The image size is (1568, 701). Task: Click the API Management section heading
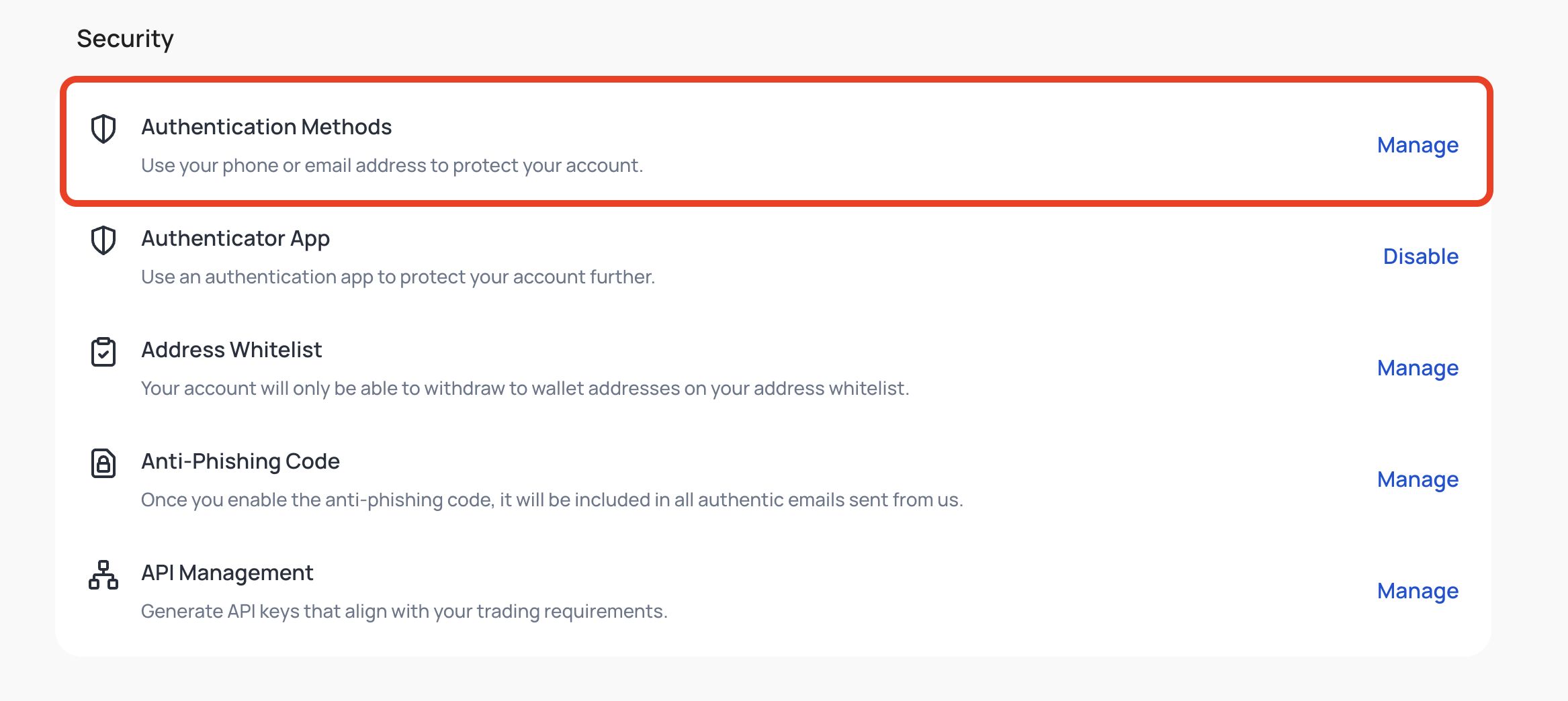(227, 572)
